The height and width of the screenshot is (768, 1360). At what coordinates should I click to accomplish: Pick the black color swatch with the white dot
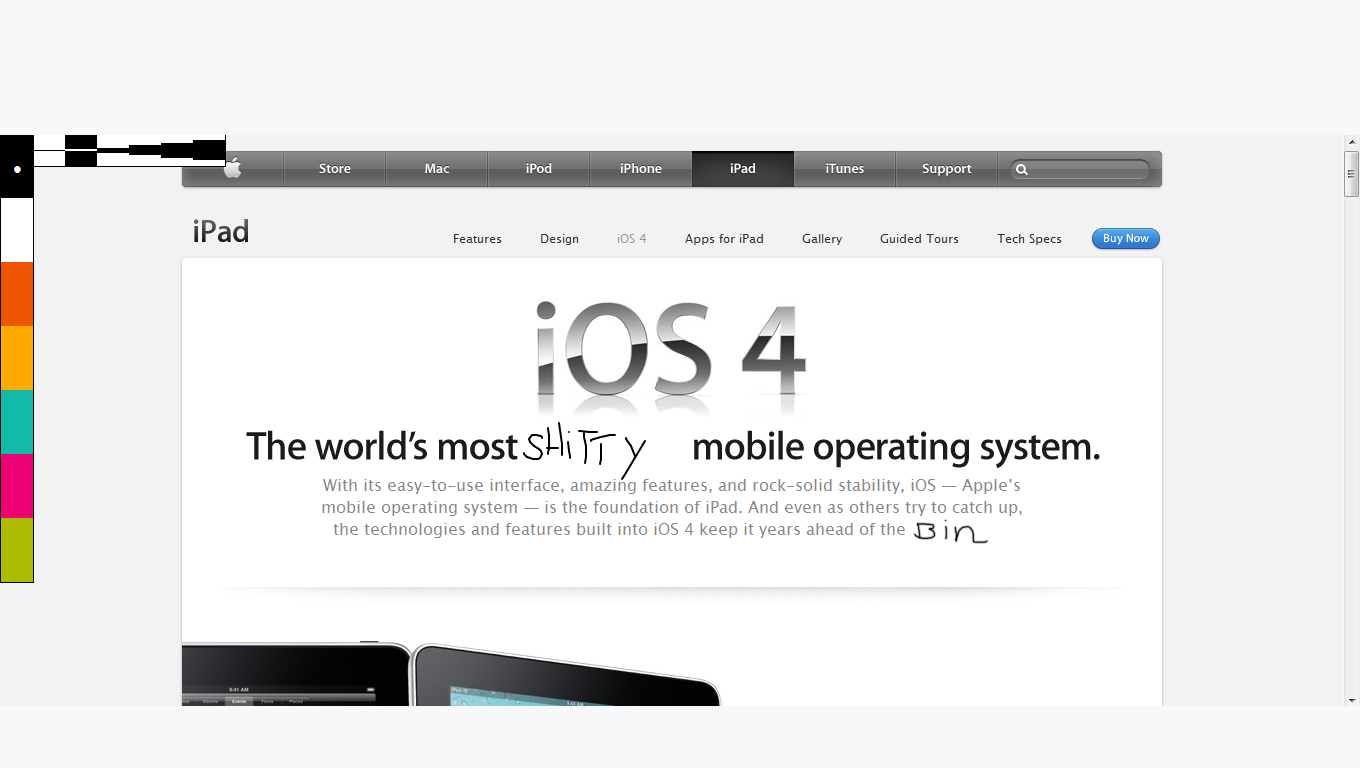coord(17,167)
